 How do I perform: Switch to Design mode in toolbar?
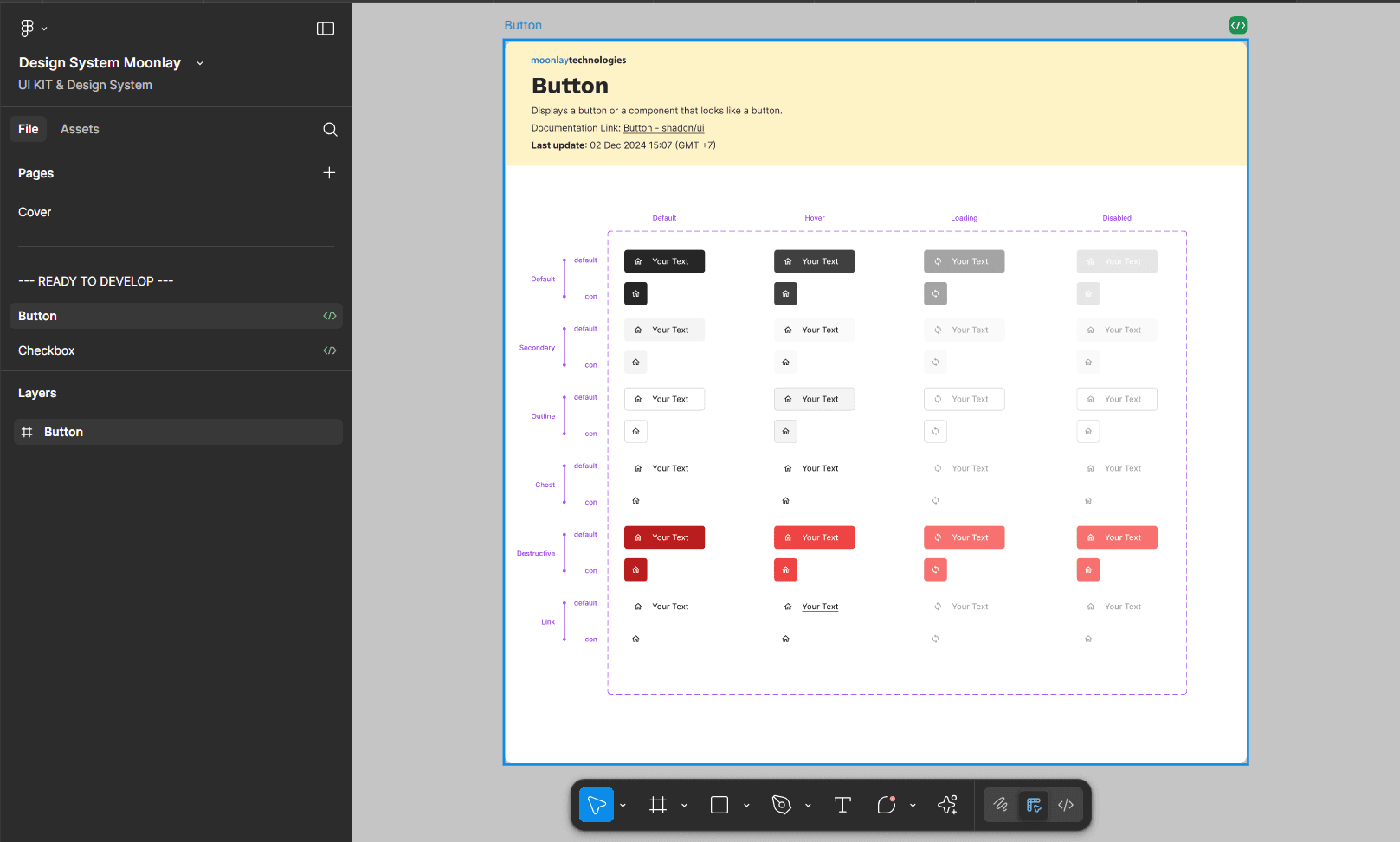pyautogui.click(x=1034, y=805)
